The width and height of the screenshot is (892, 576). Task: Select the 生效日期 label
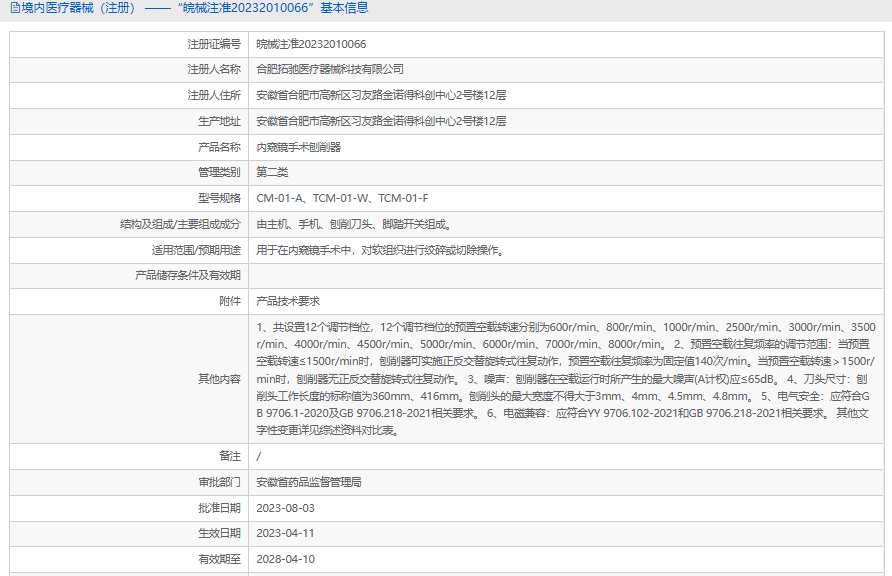tap(220, 533)
